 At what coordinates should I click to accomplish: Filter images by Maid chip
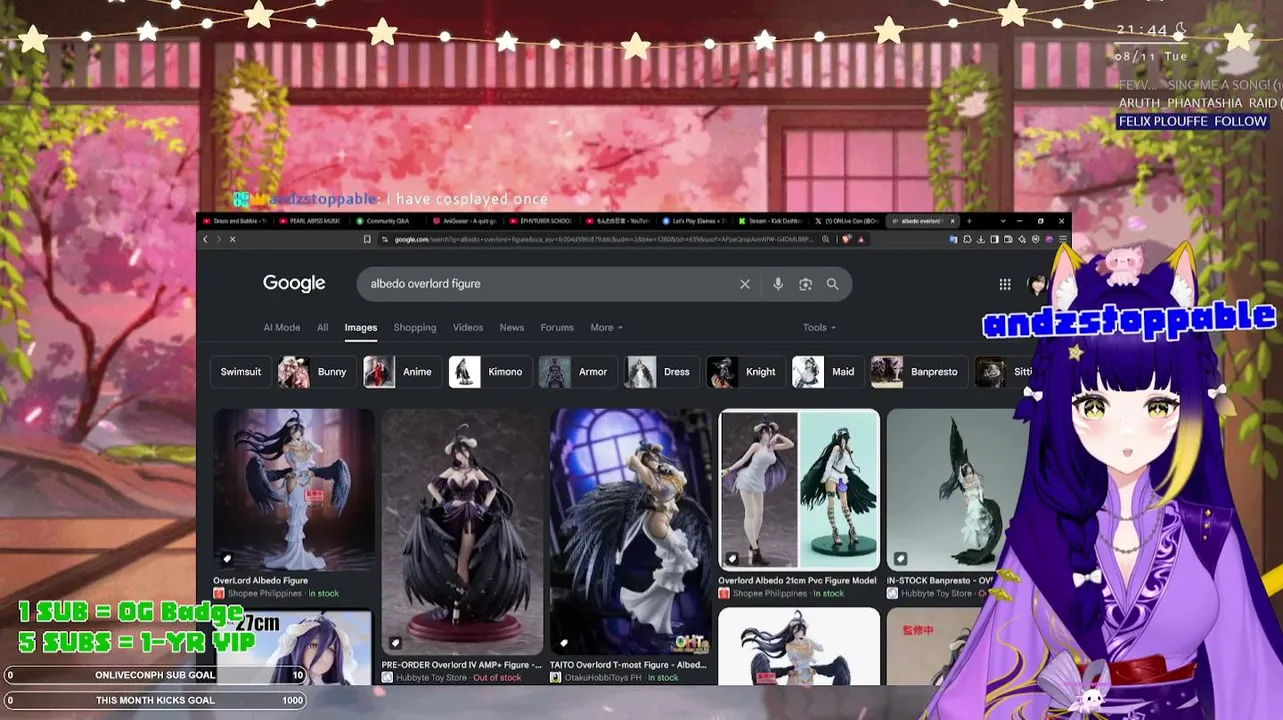click(x=827, y=372)
